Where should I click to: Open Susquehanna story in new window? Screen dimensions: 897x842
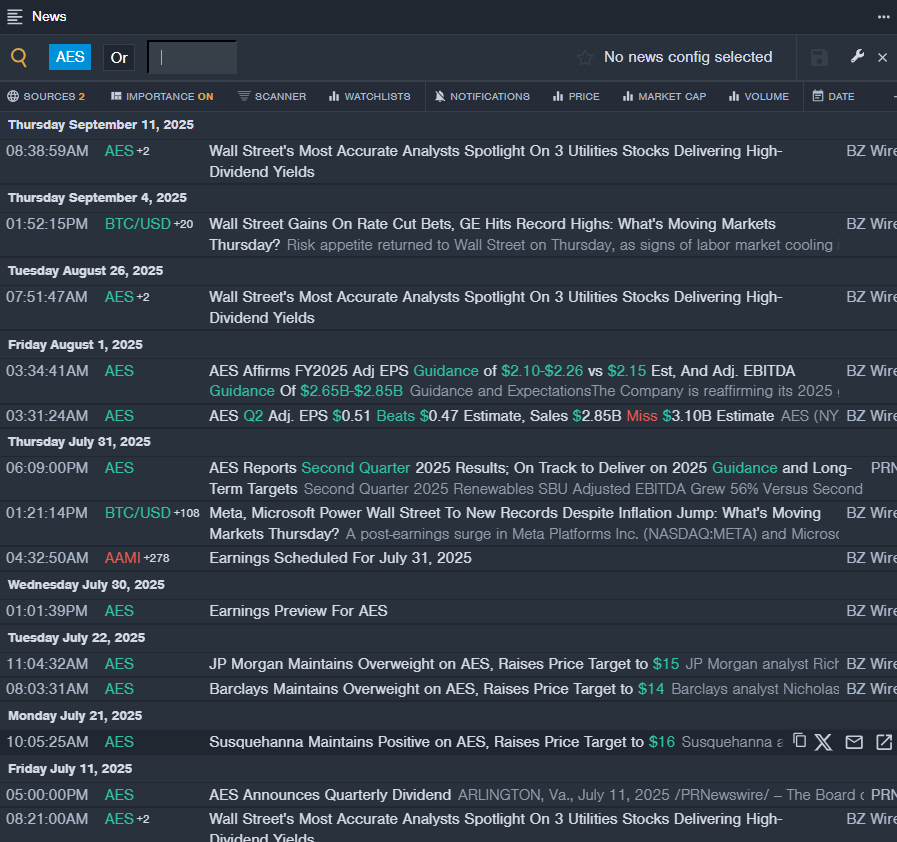[x=884, y=741]
